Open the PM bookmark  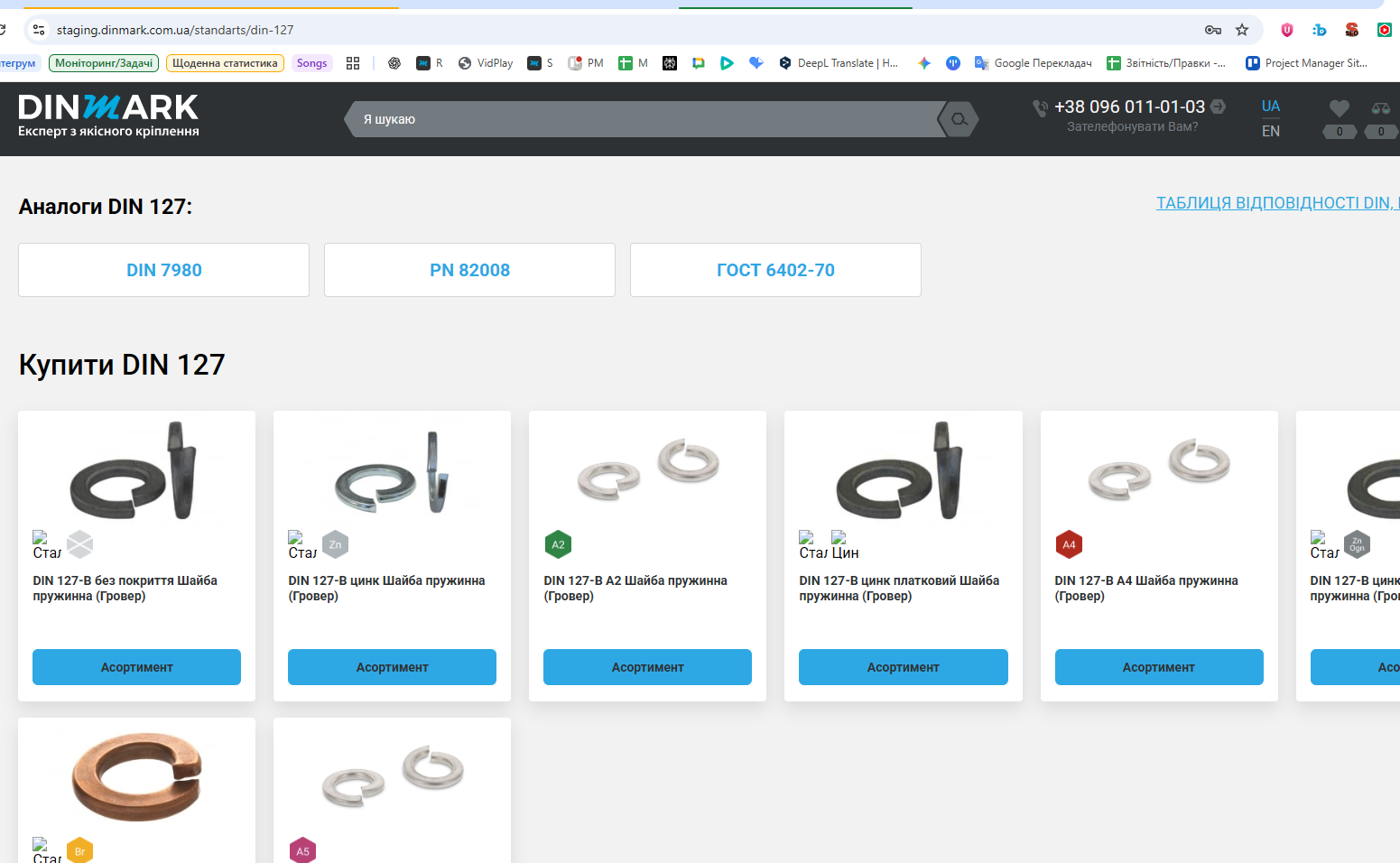pyautogui.click(x=586, y=63)
